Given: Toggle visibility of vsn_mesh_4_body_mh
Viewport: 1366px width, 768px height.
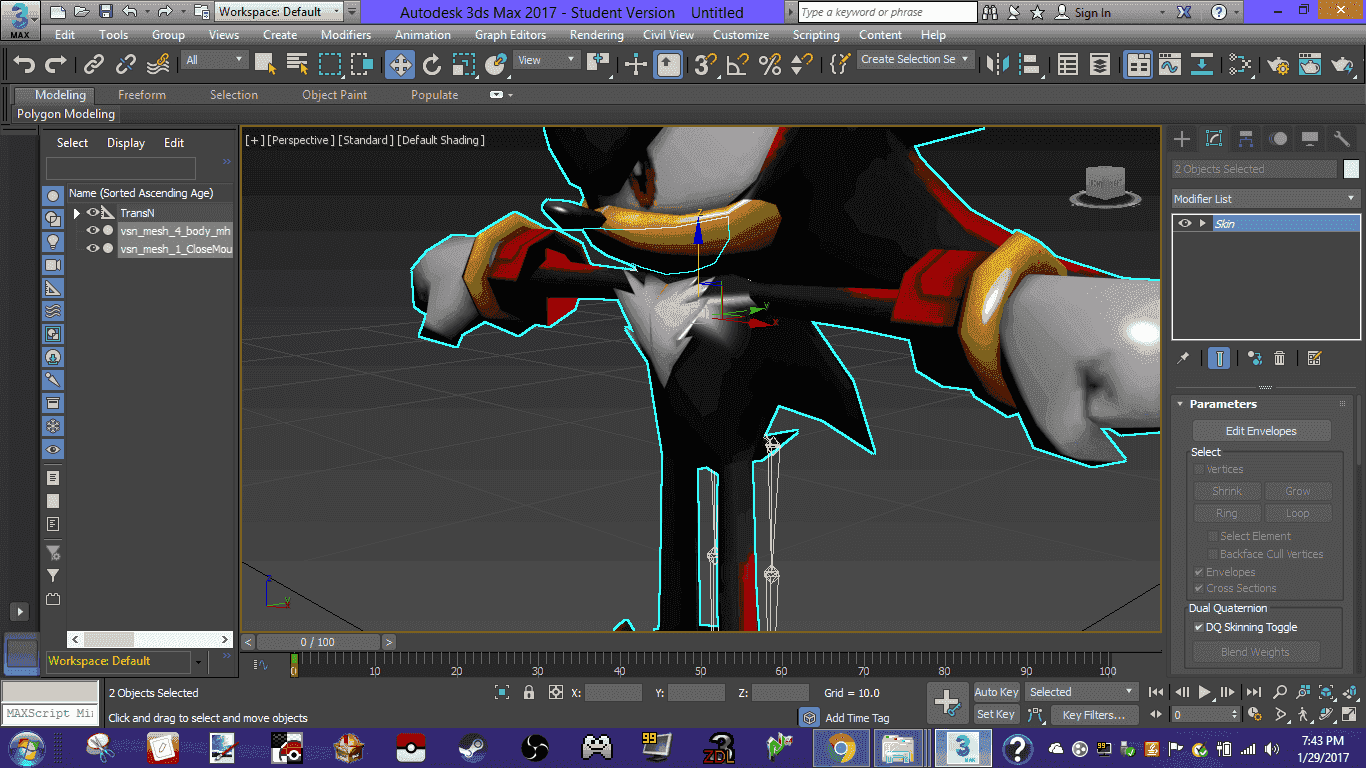Looking at the screenshot, I should [93, 231].
